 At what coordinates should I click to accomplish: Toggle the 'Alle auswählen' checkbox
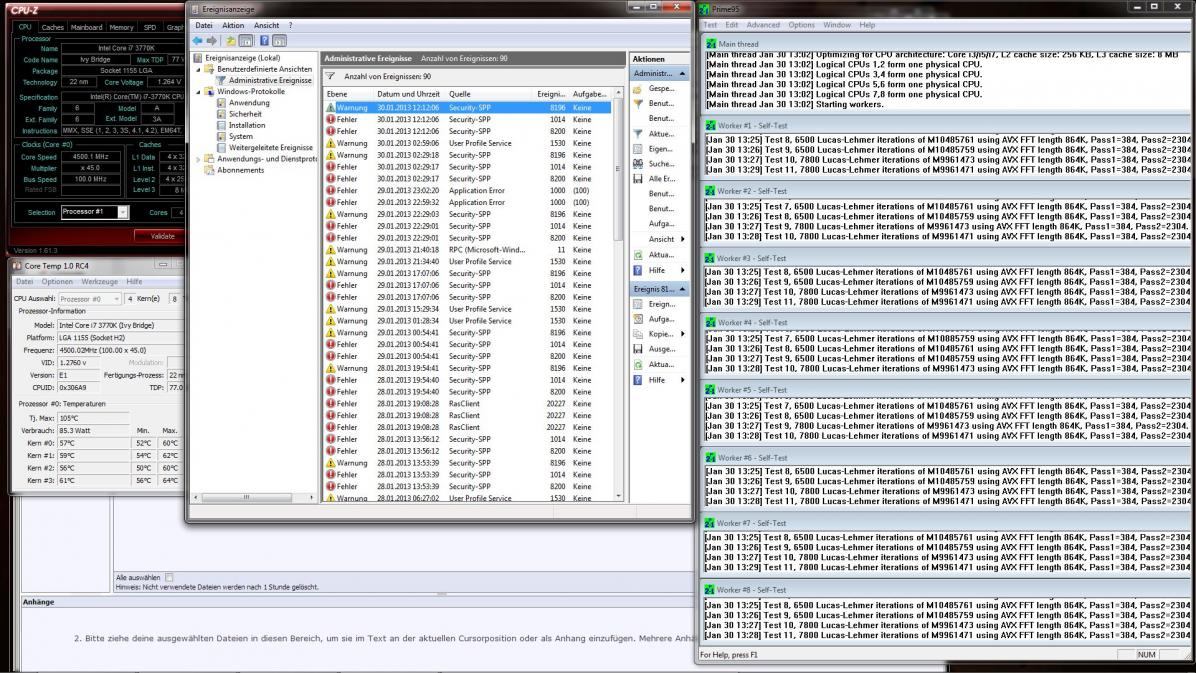[x=169, y=578]
